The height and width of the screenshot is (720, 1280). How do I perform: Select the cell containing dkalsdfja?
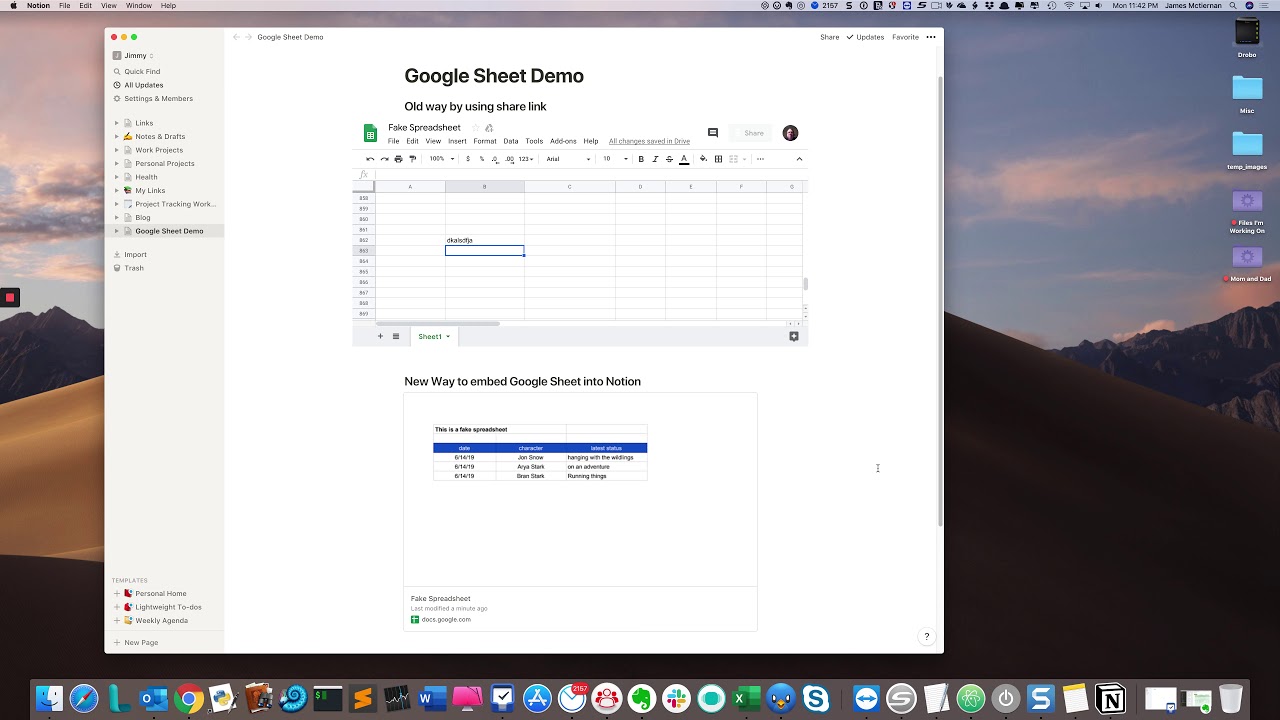(485, 240)
